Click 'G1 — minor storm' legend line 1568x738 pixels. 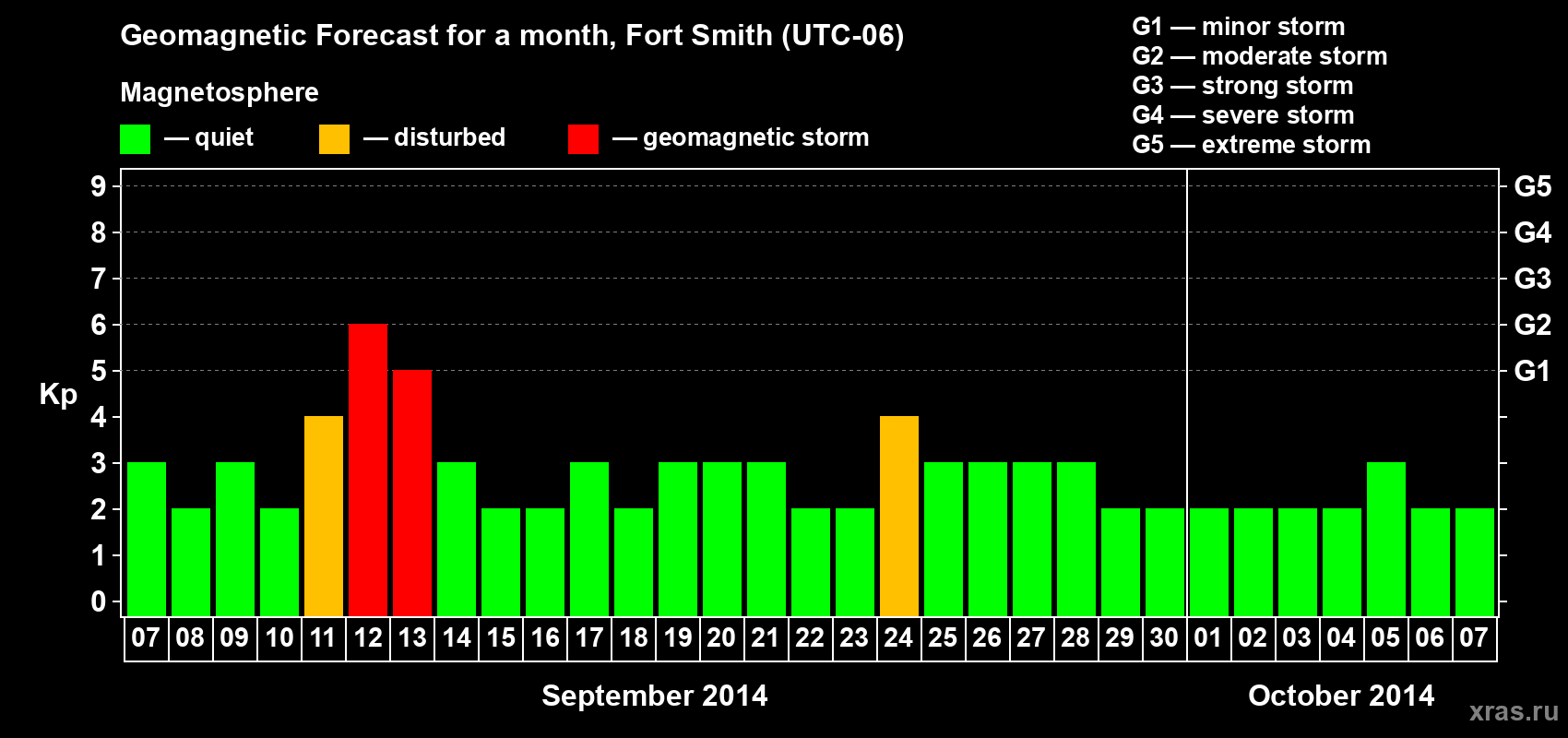pyautogui.click(x=1238, y=27)
